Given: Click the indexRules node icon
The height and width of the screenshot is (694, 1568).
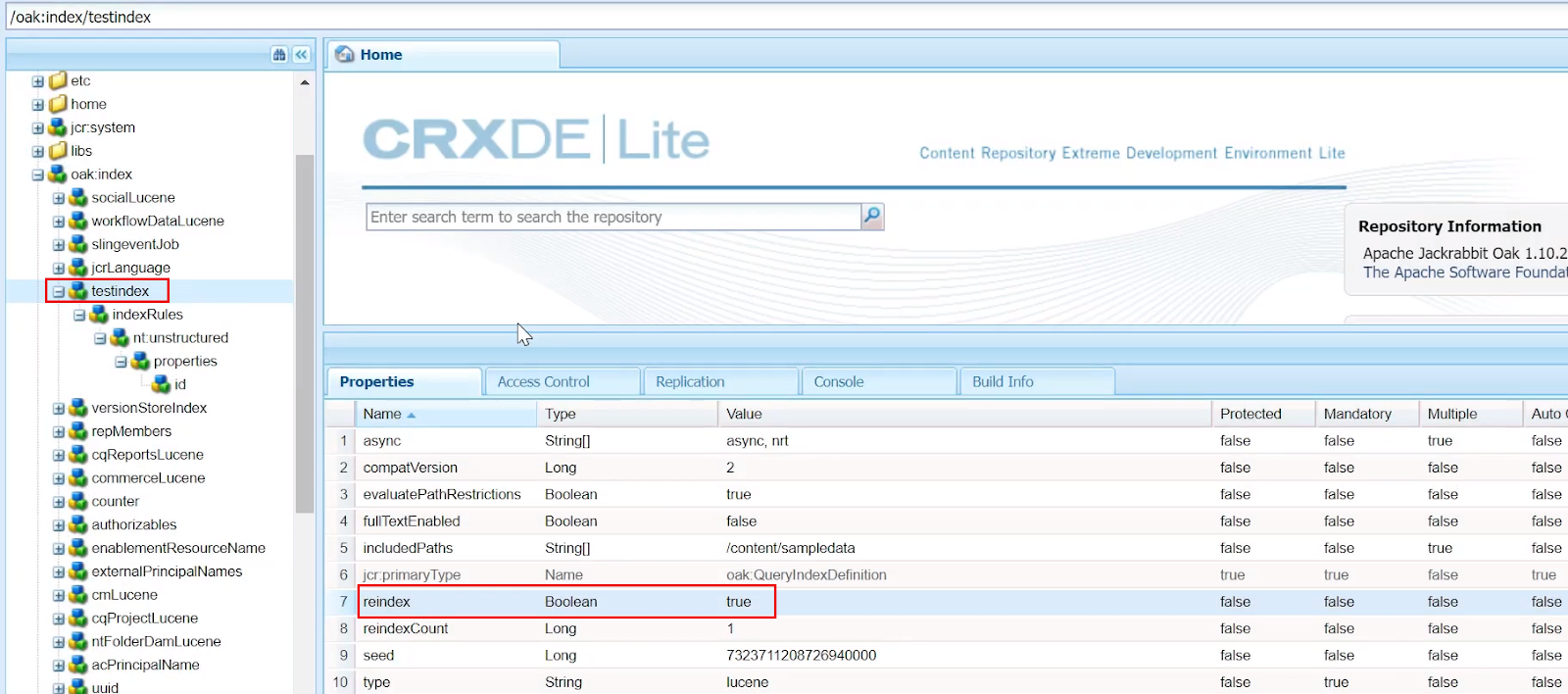Looking at the screenshot, I should 99,315.
